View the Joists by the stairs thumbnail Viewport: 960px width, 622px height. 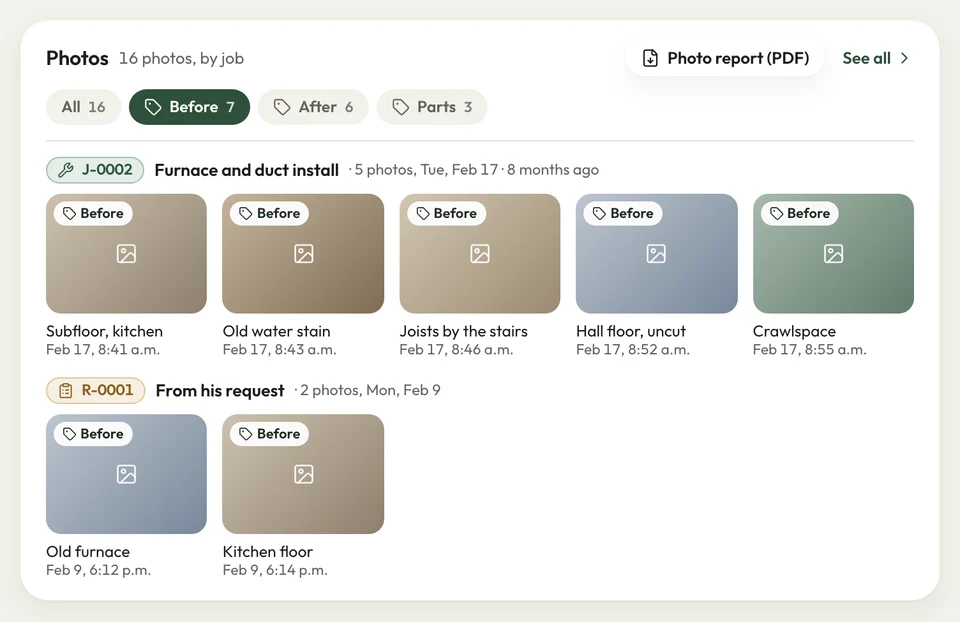tap(480, 253)
